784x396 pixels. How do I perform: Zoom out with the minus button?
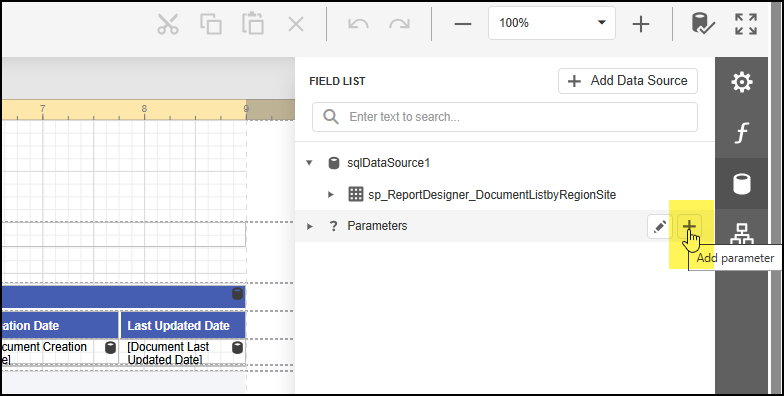tap(462, 24)
